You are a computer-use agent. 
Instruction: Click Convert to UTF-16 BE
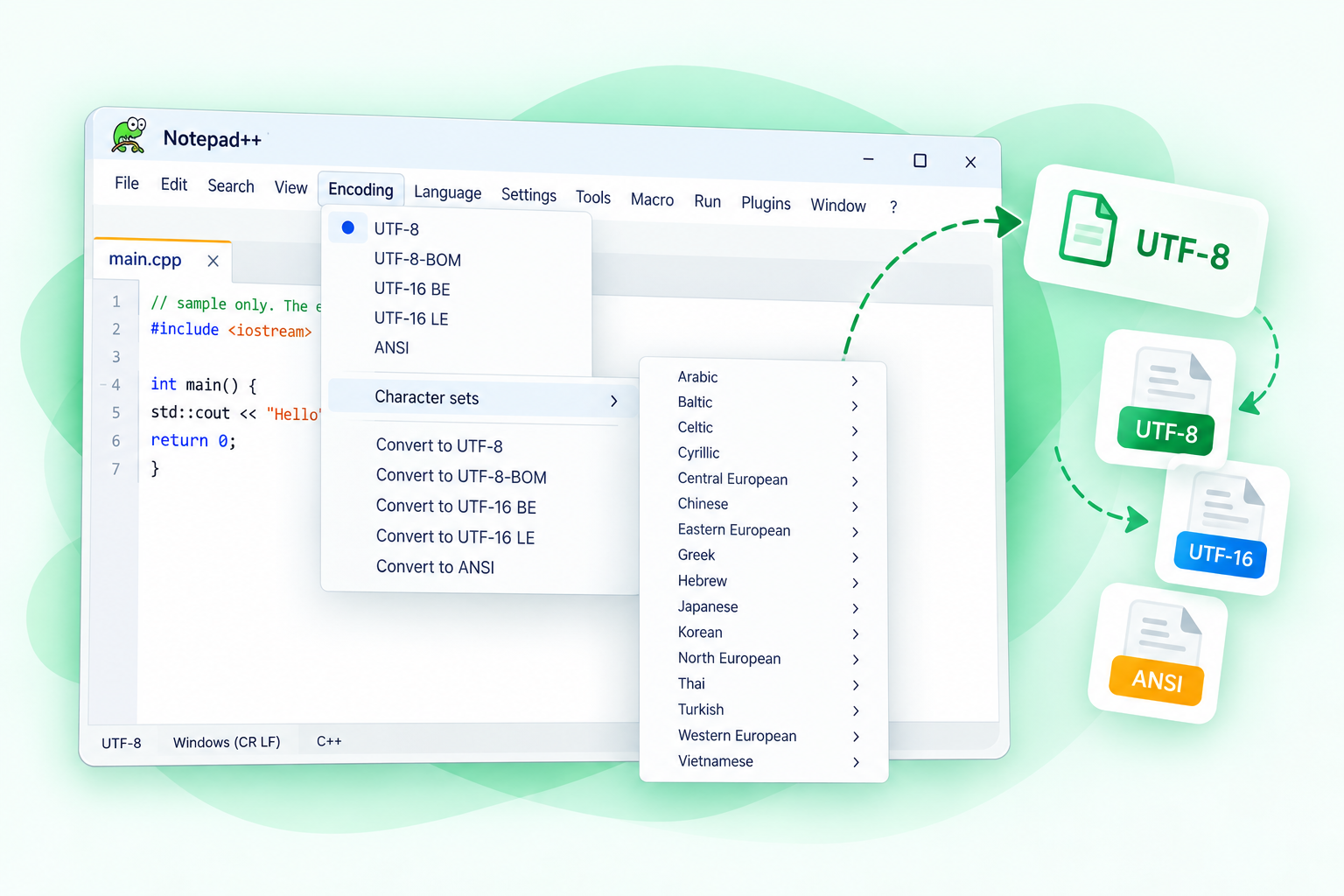[456, 507]
